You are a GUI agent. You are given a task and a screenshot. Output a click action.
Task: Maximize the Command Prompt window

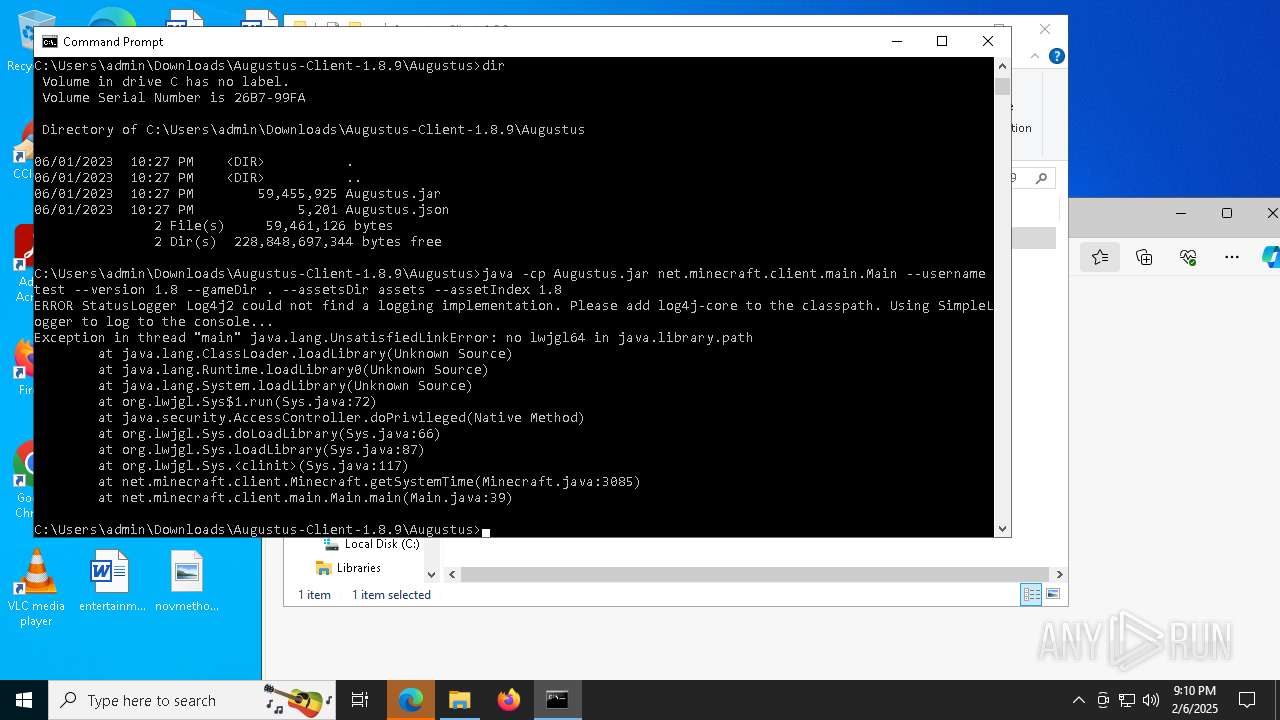[941, 41]
